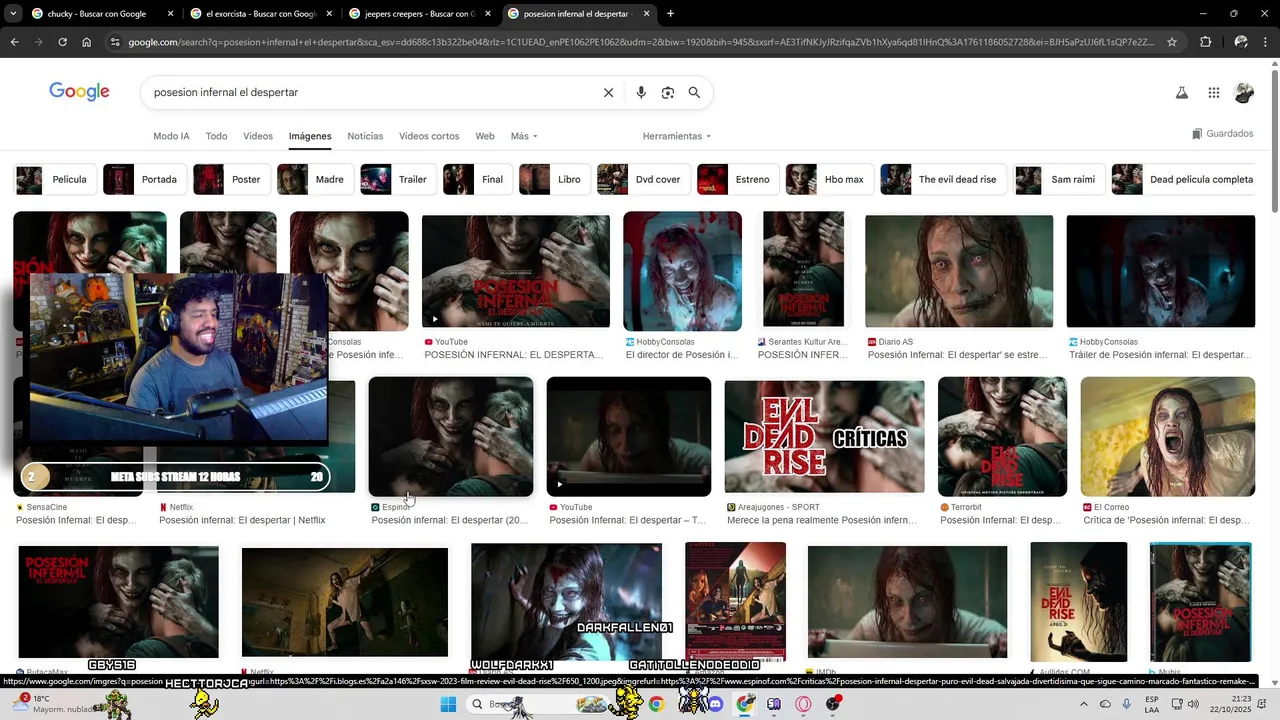Open Chrome three-dot menu
Image resolution: width=1280 pixels, height=720 pixels.
tap(1266, 42)
